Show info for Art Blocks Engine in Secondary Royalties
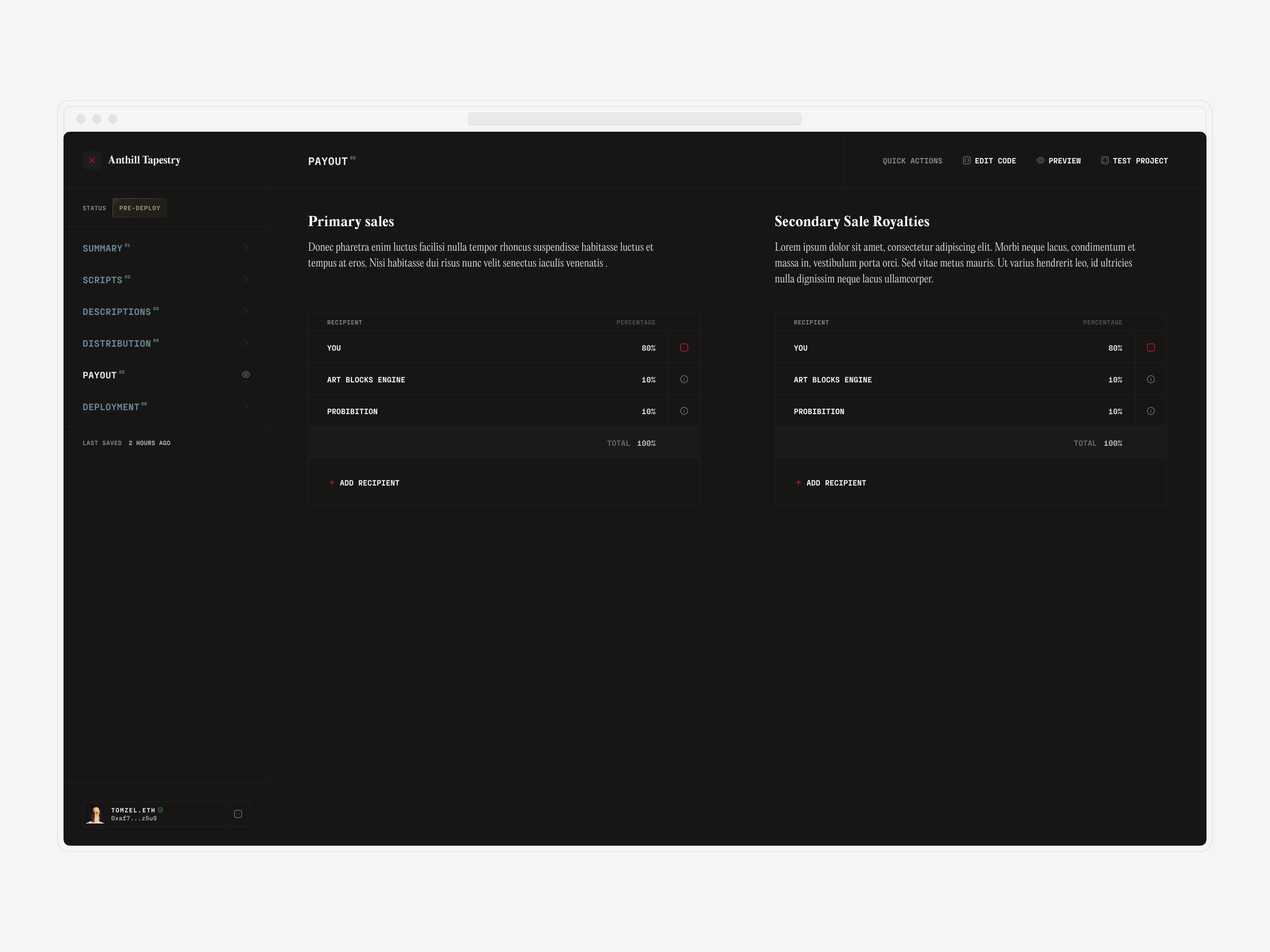This screenshot has width=1270, height=952. [1151, 379]
